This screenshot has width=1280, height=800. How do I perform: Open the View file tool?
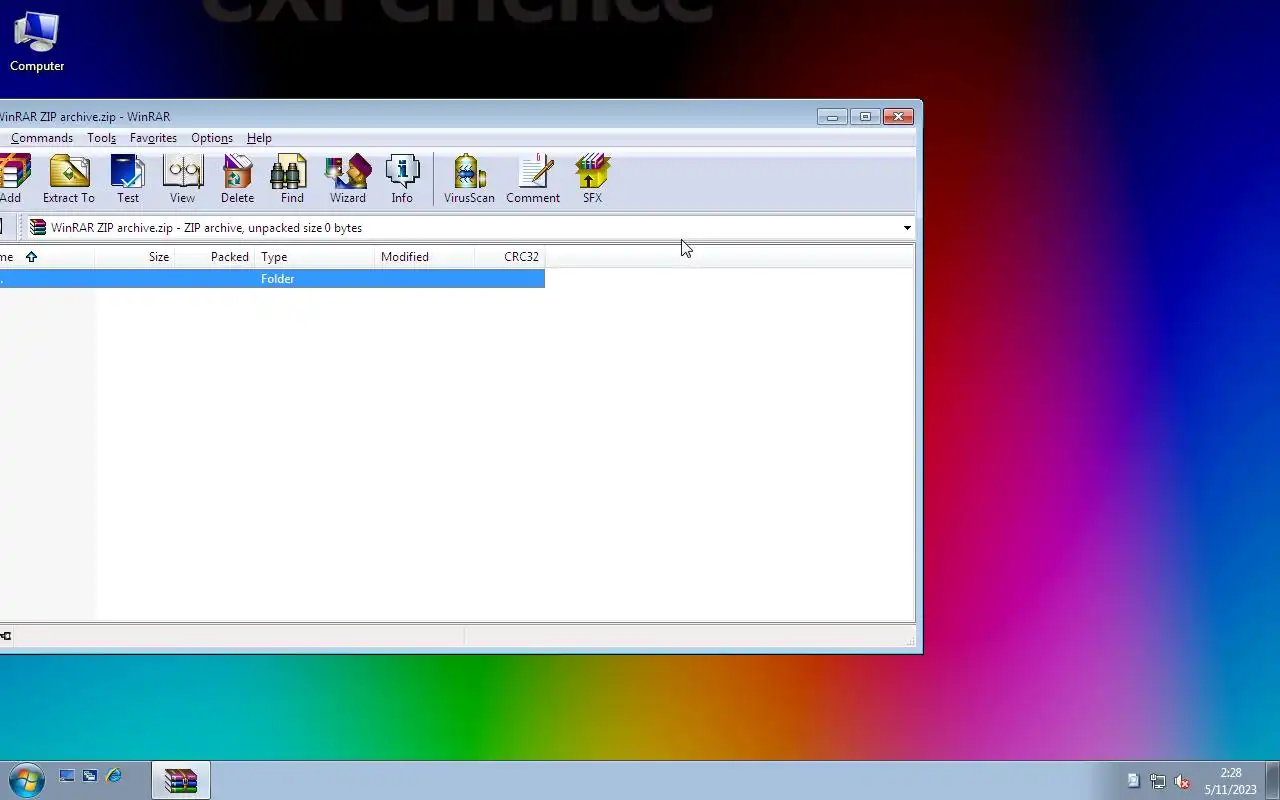click(182, 180)
